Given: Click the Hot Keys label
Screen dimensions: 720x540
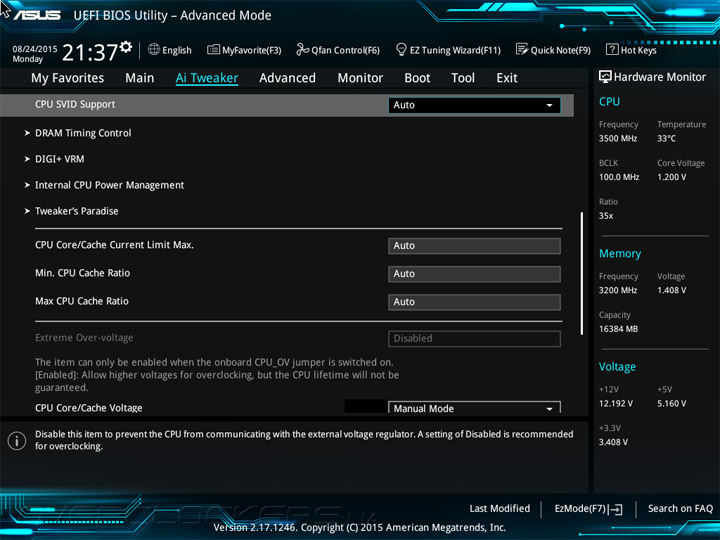Looking at the screenshot, I should point(638,50).
